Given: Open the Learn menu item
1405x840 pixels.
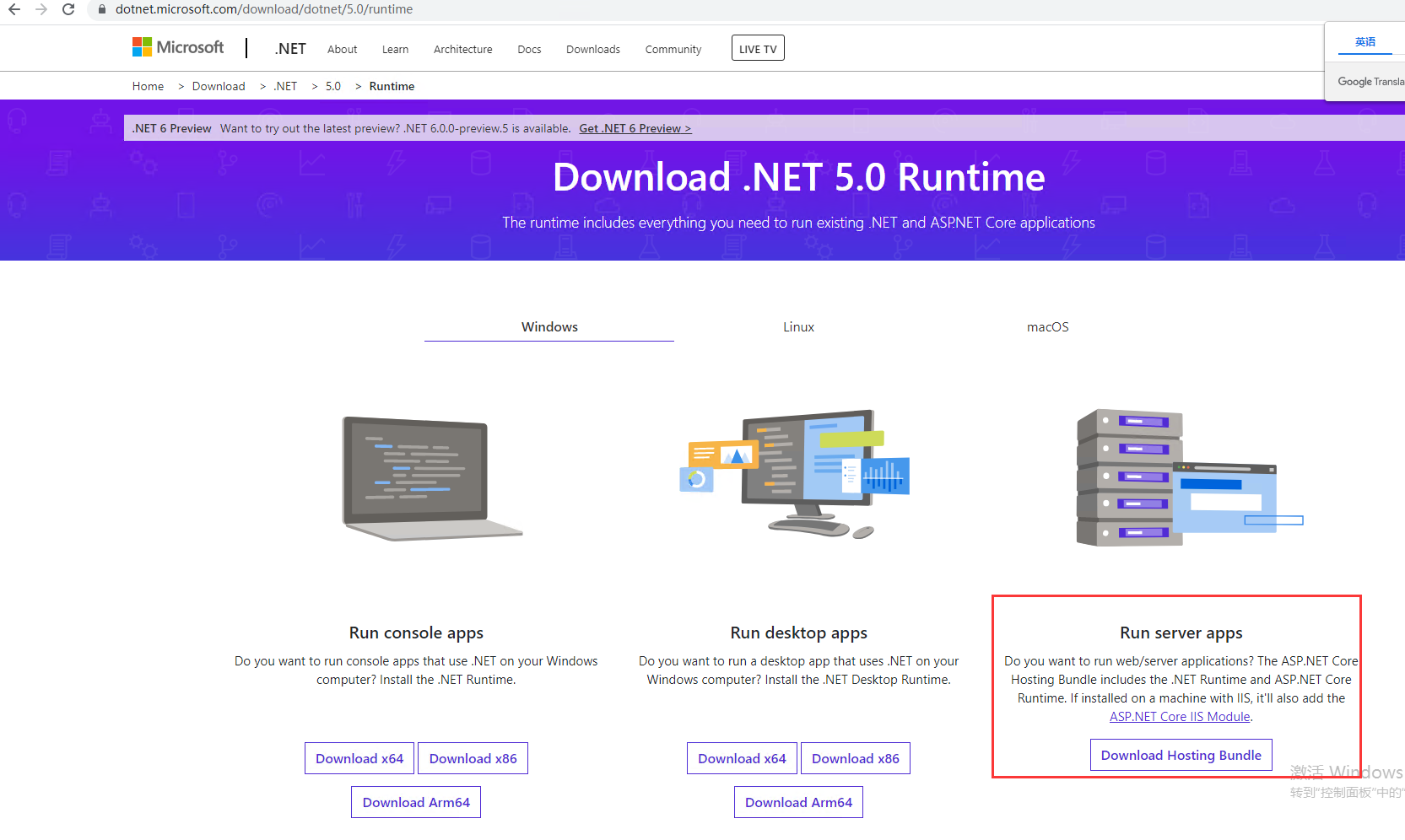Looking at the screenshot, I should 395,50.
